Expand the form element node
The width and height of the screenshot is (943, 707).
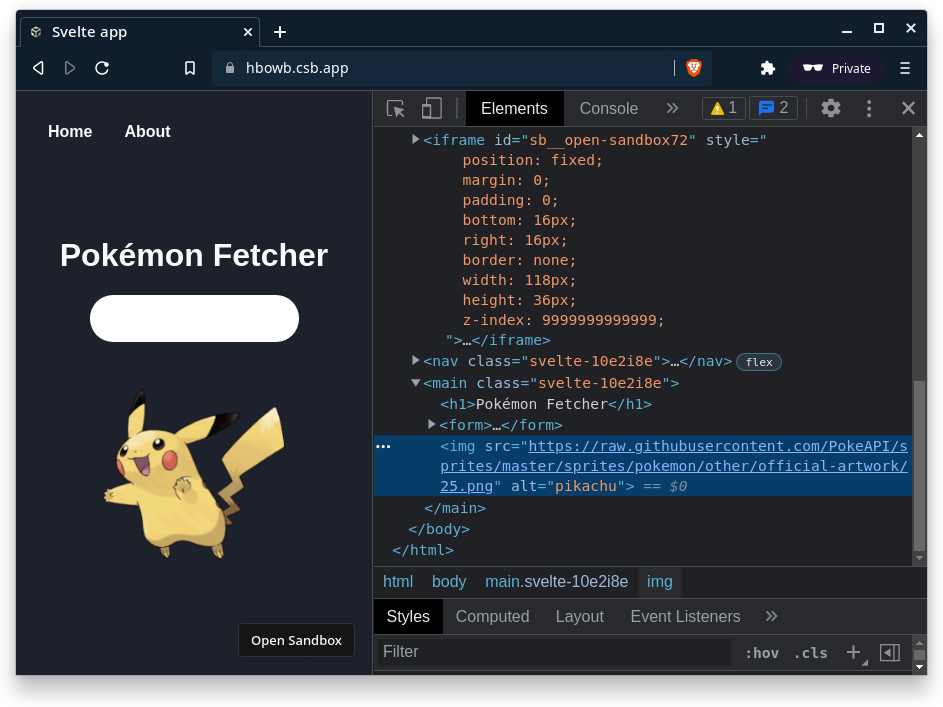[431, 424]
